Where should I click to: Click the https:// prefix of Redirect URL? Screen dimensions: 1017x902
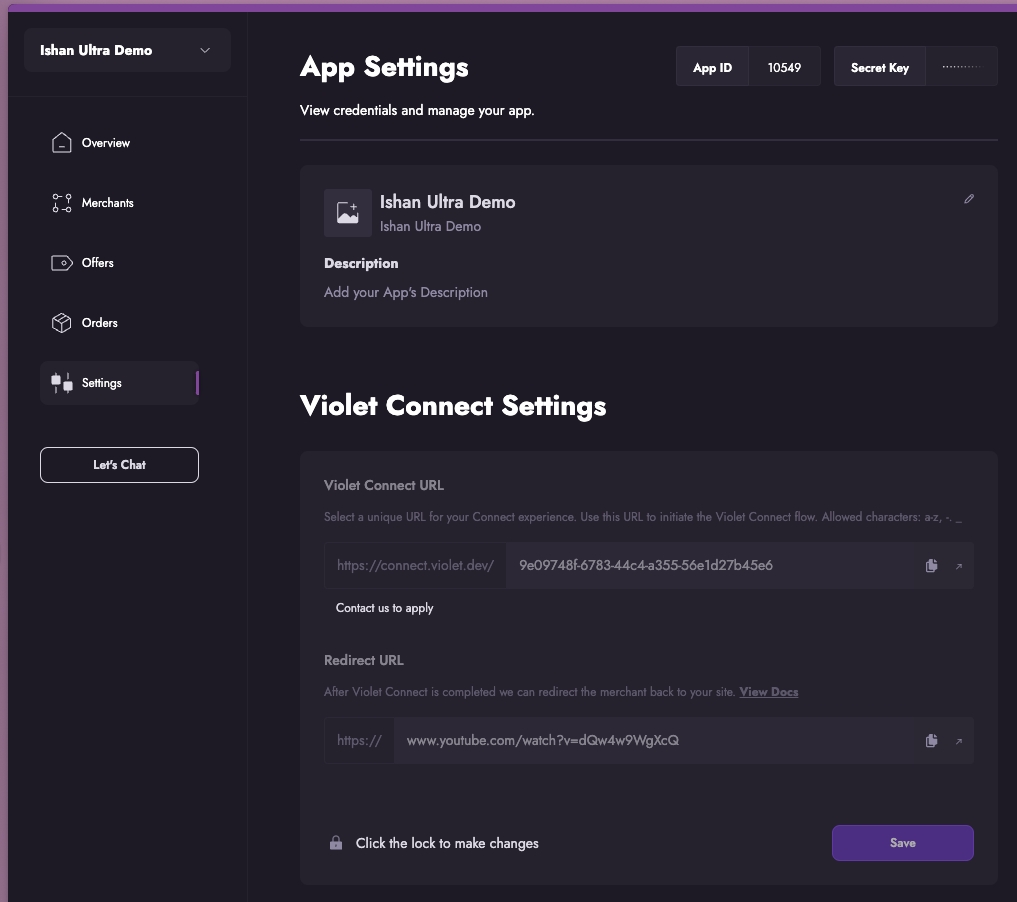[359, 741]
